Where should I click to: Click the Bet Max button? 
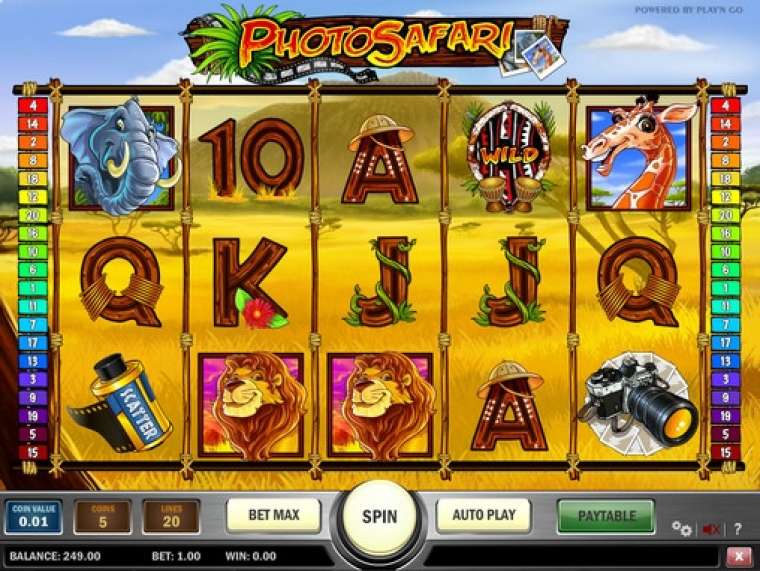[x=274, y=515]
